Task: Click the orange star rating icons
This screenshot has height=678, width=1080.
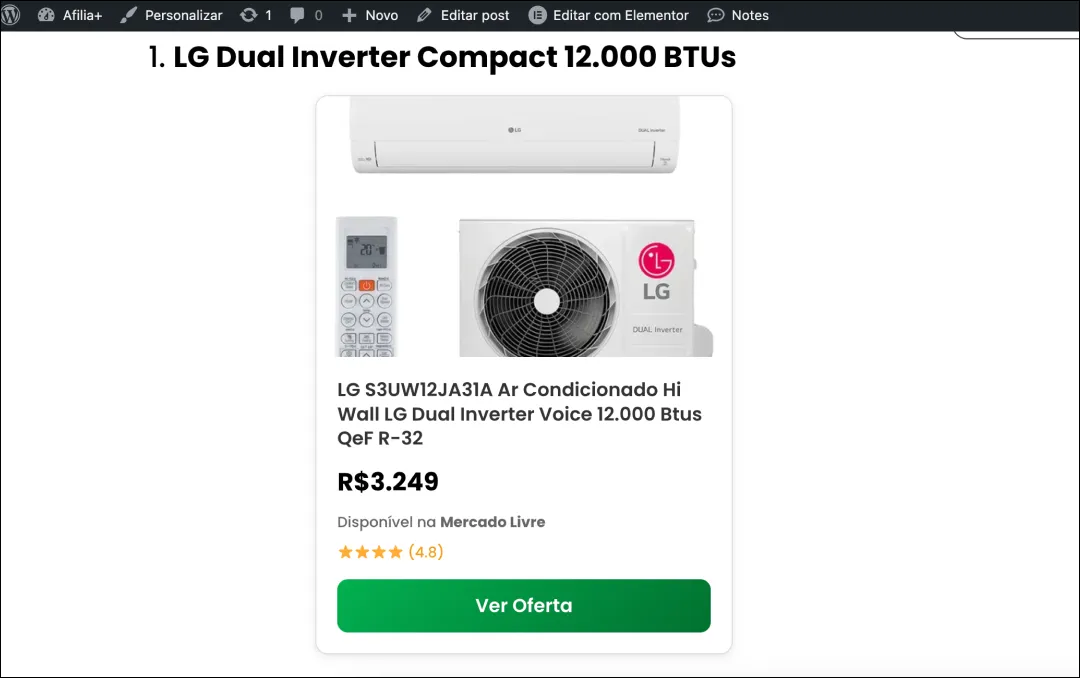Action: pos(370,552)
